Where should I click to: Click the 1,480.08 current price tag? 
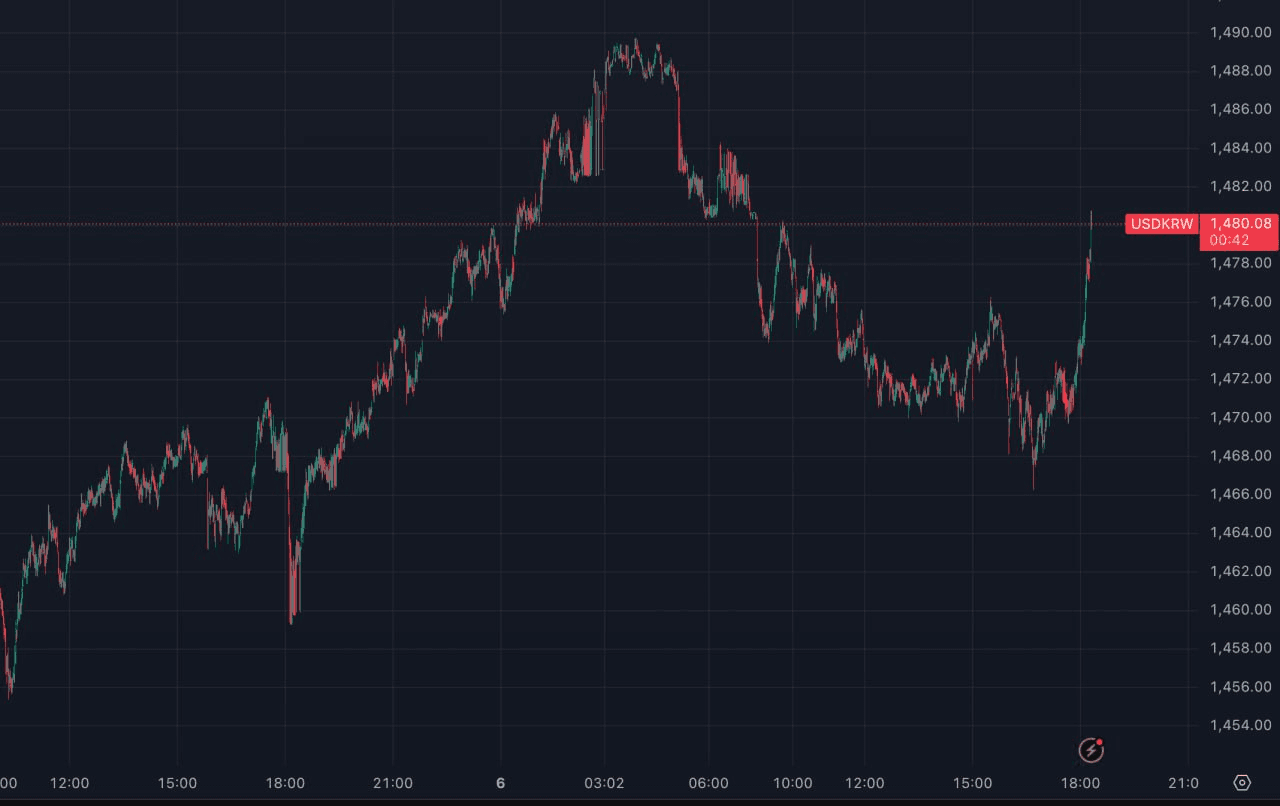[1240, 224]
